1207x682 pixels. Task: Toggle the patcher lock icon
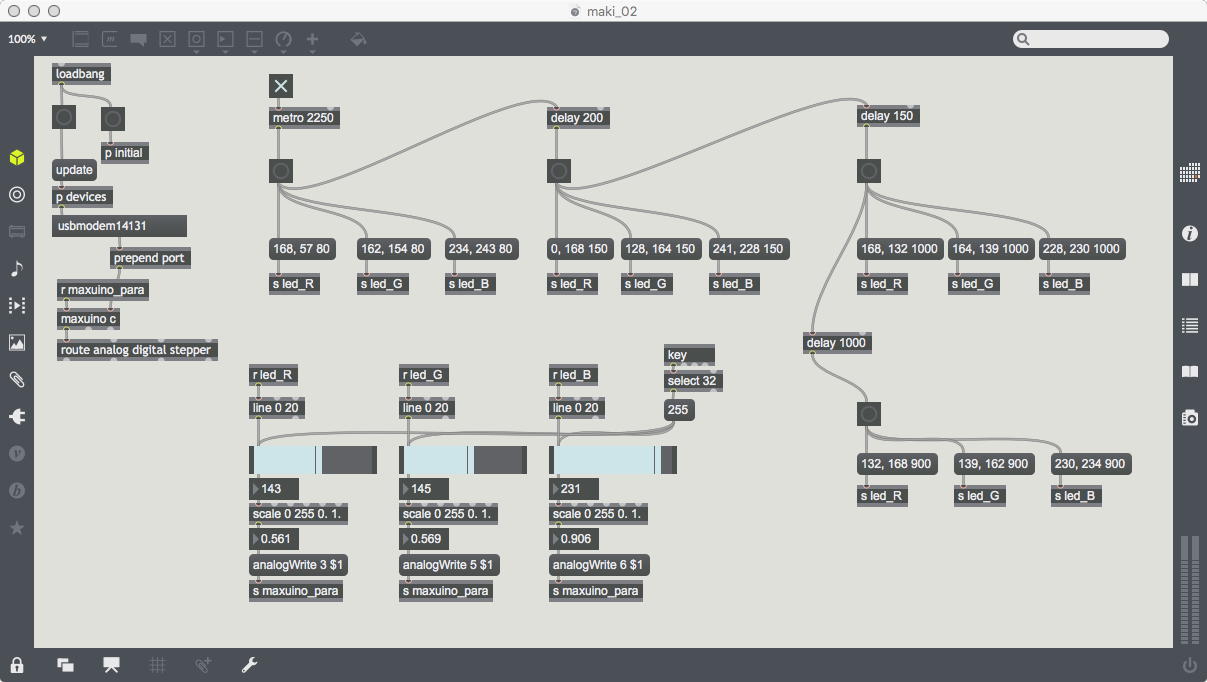[x=17, y=665]
